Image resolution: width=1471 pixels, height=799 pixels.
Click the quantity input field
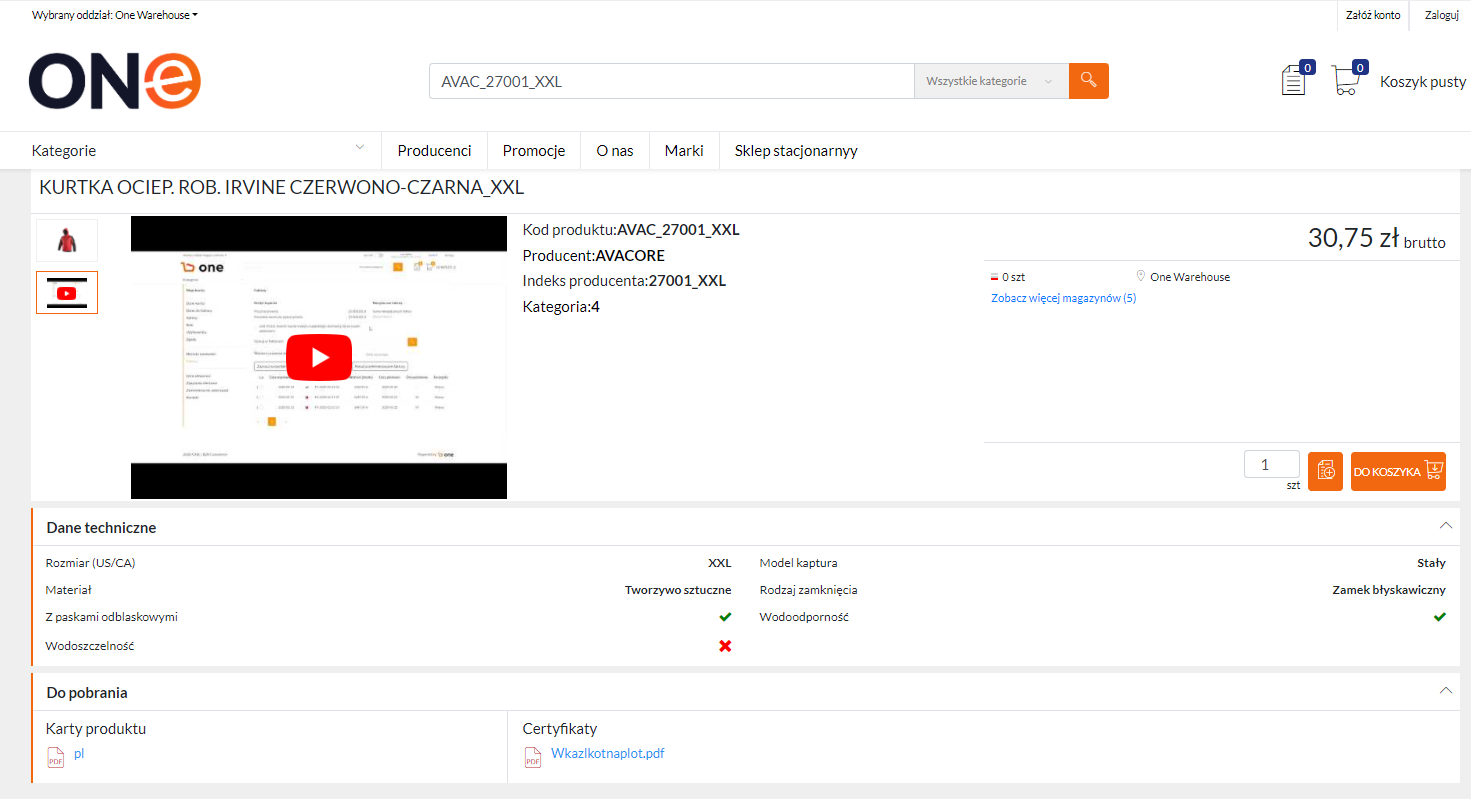pos(1271,465)
